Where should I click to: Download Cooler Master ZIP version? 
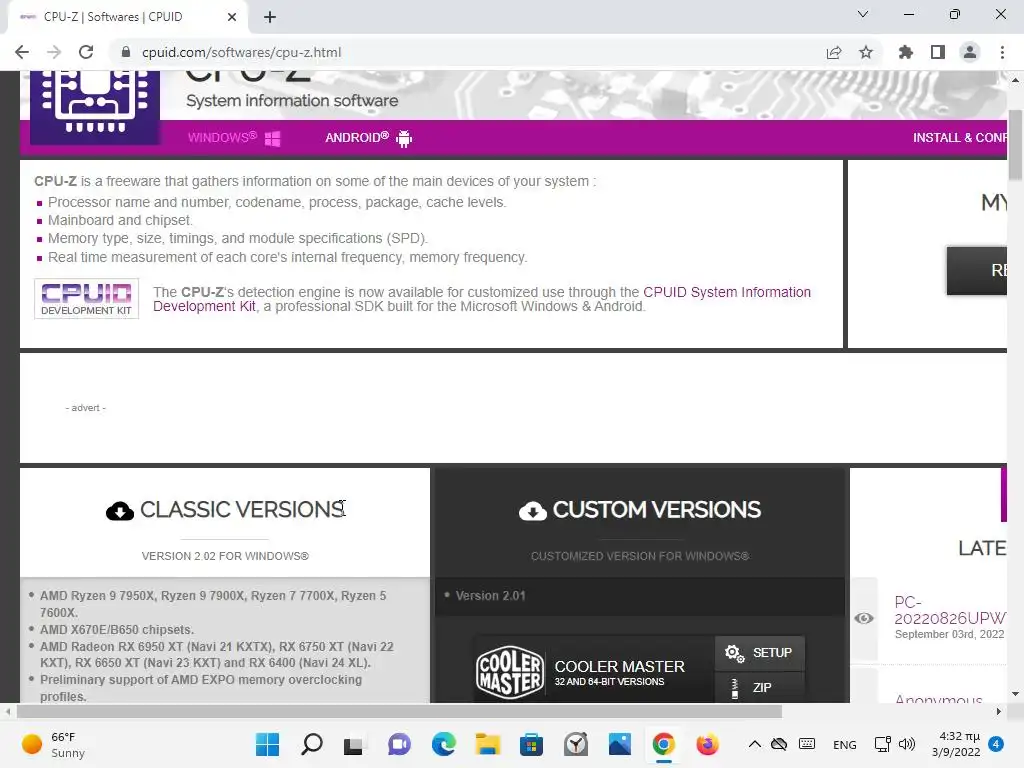(760, 688)
